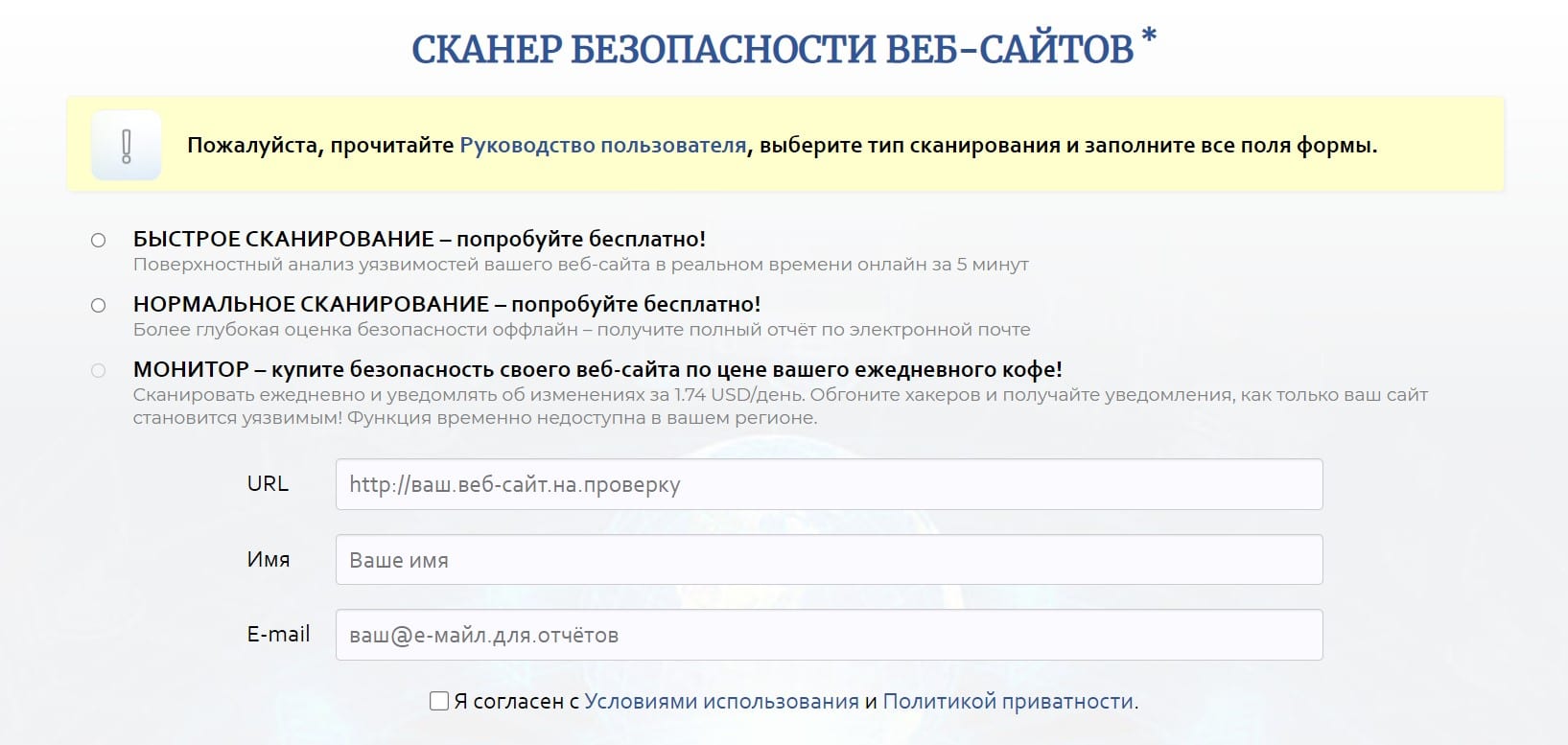The image size is (1568, 745).
Task: Open the Руководство пользователя link
Action: coord(602,146)
